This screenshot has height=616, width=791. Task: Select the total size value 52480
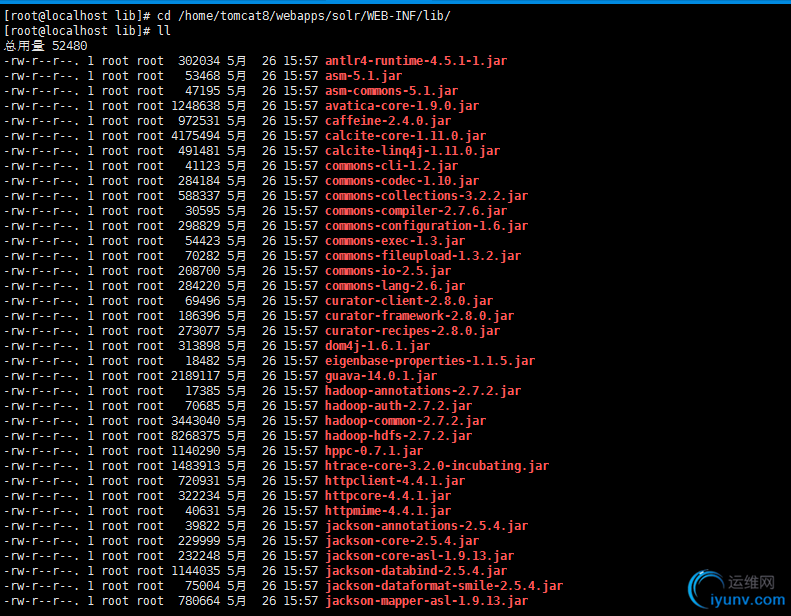[x=70, y=46]
